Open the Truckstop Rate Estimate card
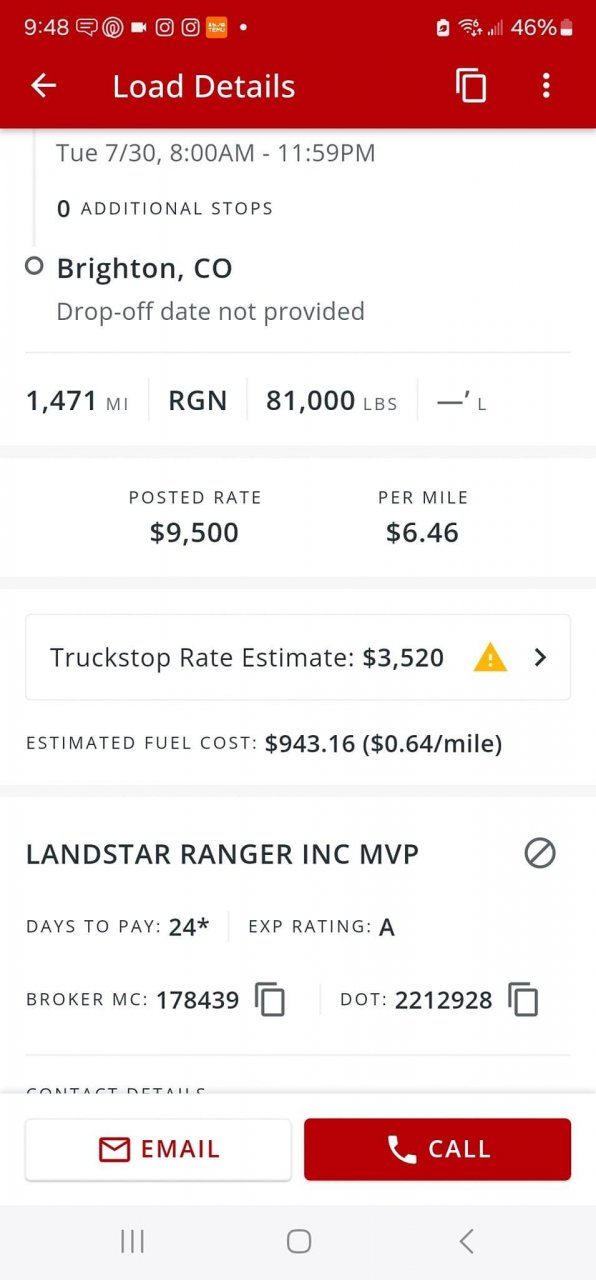Image resolution: width=596 pixels, height=1280 pixels. 298,657
